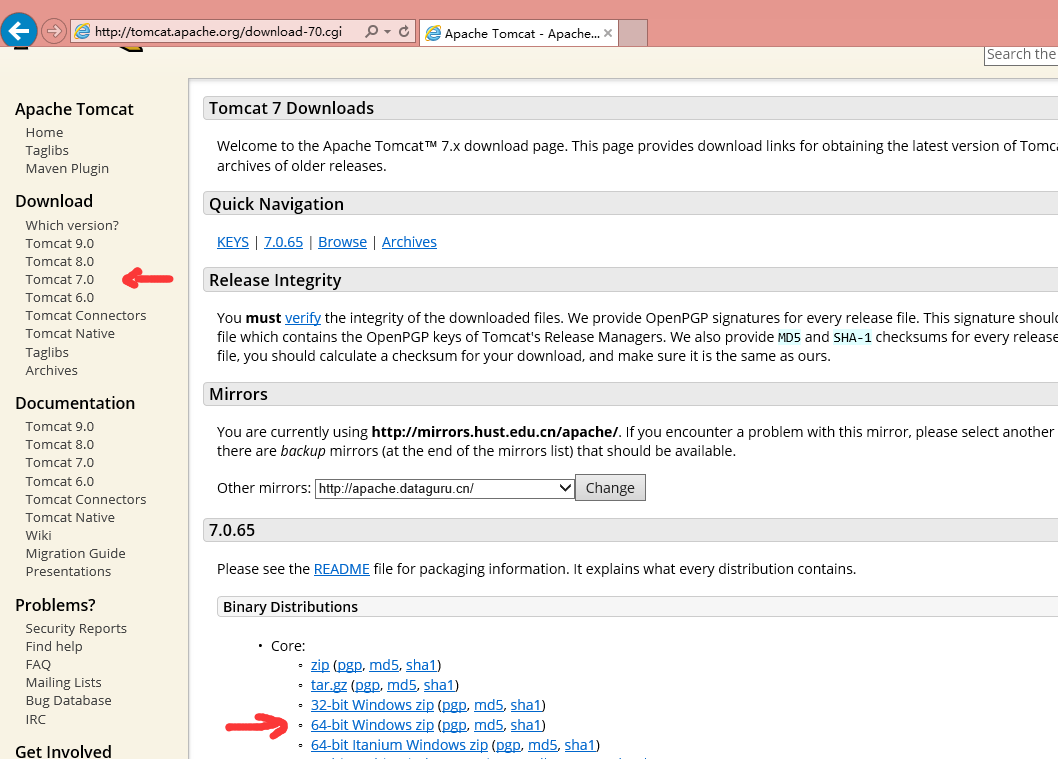Open Mailing Lists link
The image size is (1058, 760).
pyautogui.click(x=63, y=682)
